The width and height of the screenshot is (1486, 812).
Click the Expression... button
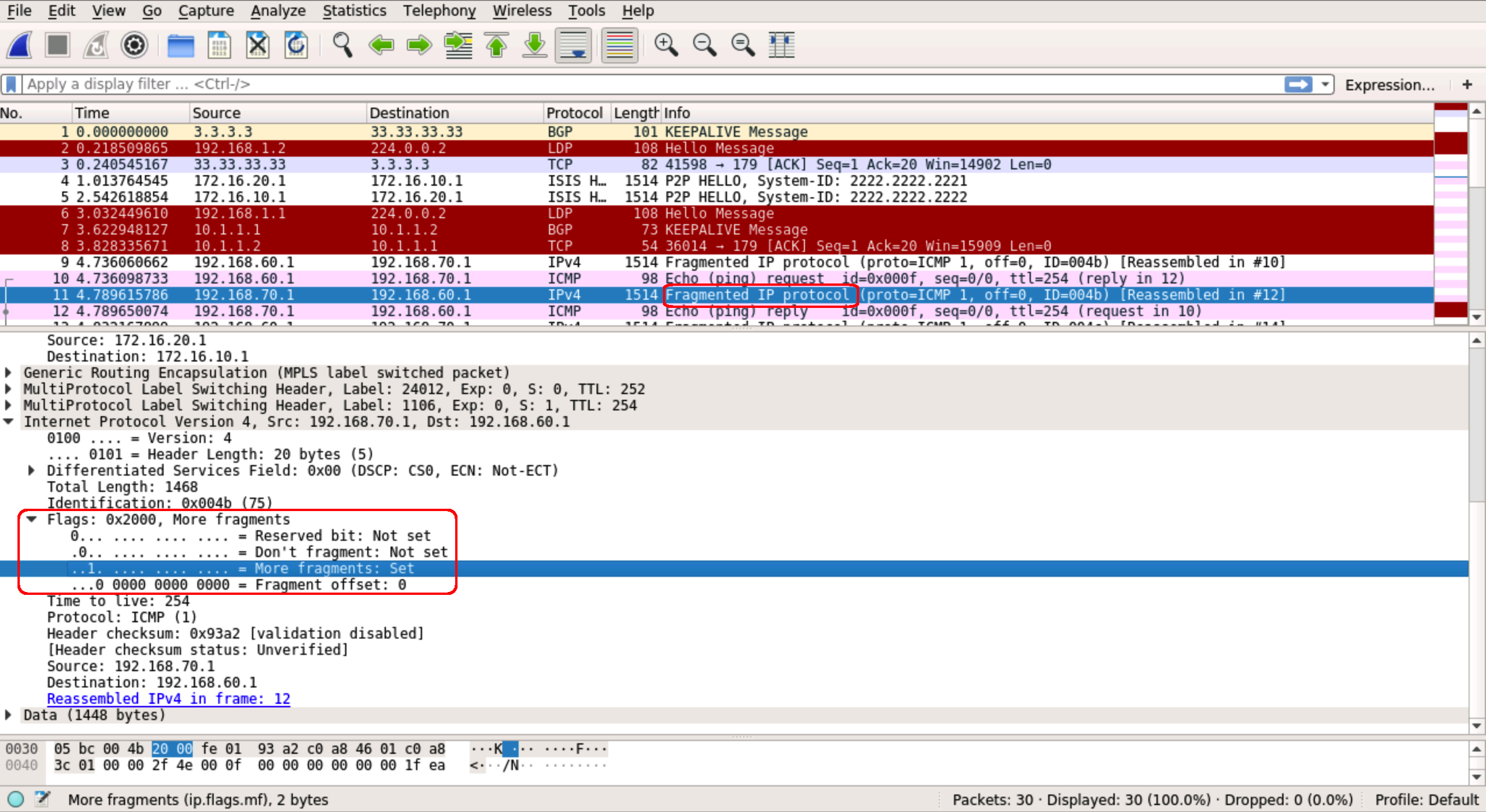[x=1389, y=85]
